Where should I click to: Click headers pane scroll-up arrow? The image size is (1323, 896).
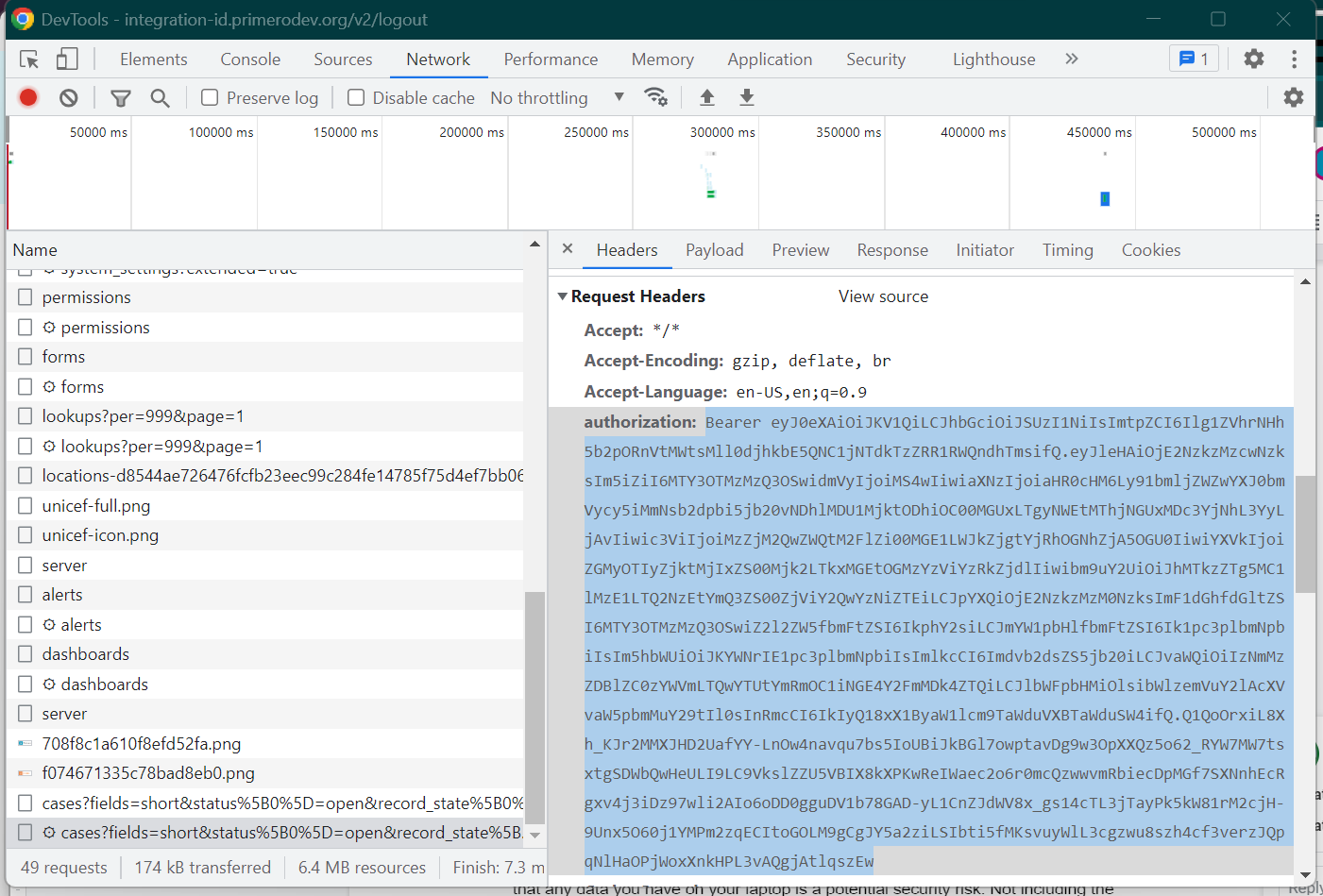point(1305,281)
